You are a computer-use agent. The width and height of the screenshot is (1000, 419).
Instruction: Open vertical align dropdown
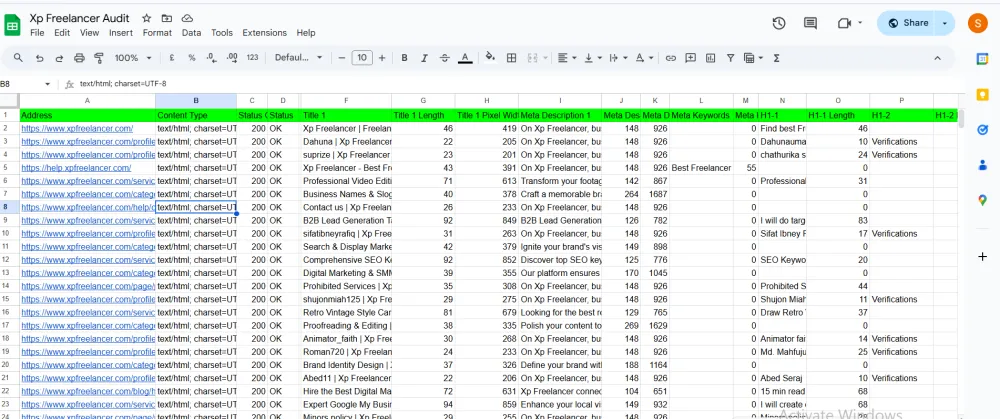point(593,58)
